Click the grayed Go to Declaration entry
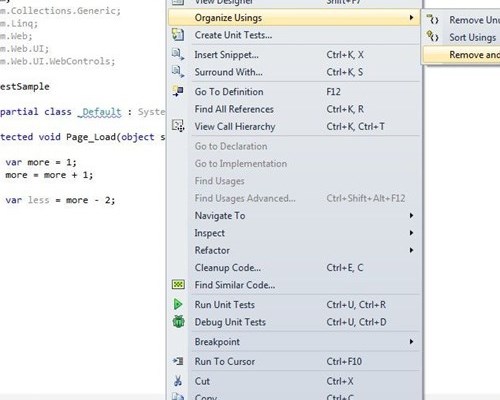 294,146
